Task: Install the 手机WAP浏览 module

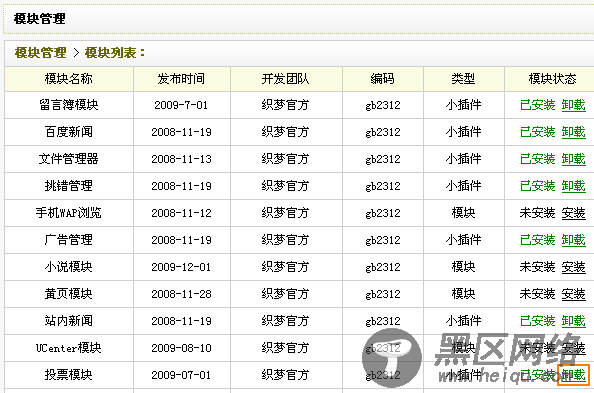Action: (573, 213)
